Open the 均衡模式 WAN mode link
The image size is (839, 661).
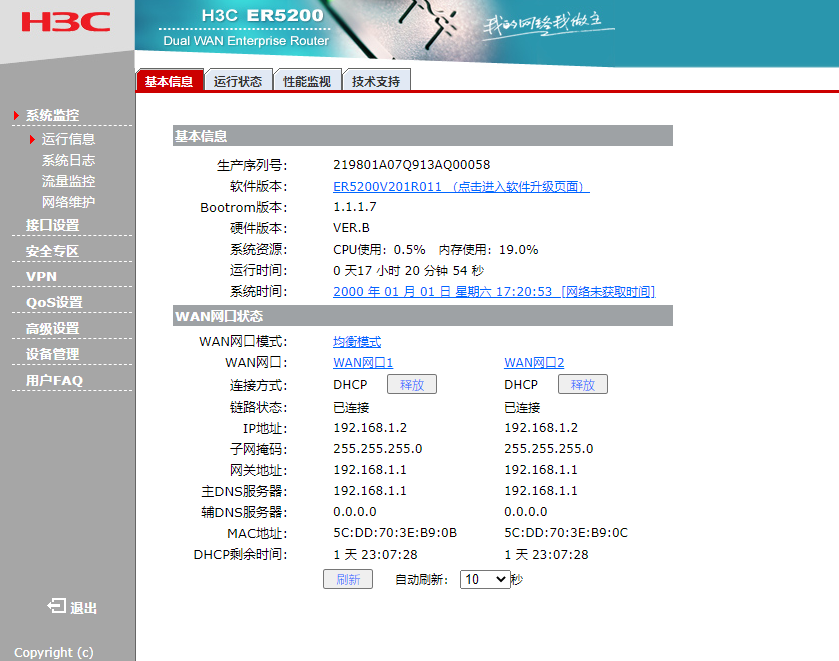(x=357, y=341)
